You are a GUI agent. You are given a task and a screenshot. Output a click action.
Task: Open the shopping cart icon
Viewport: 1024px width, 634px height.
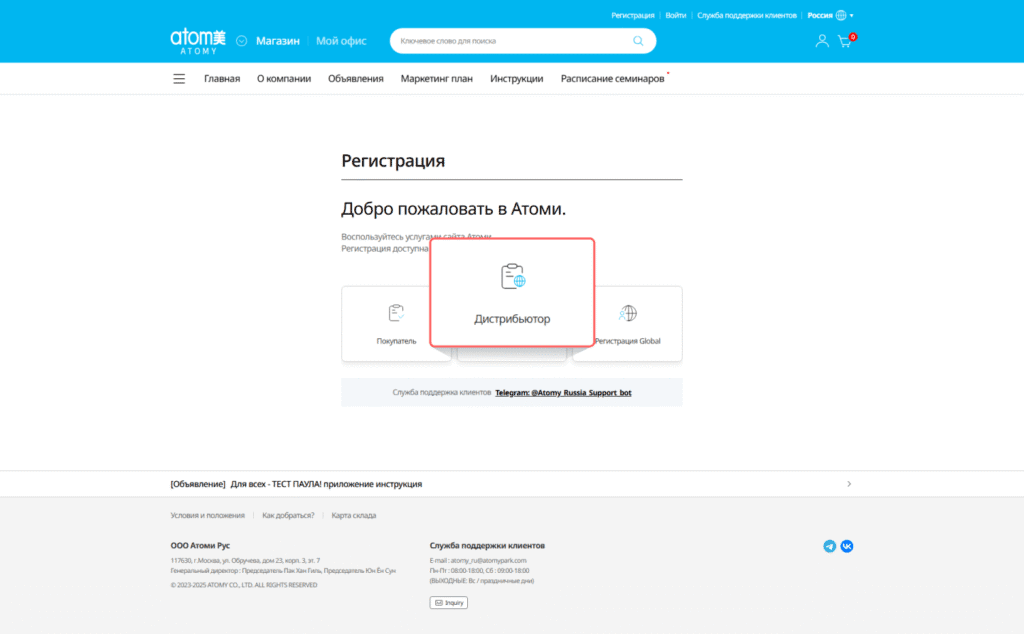[845, 42]
